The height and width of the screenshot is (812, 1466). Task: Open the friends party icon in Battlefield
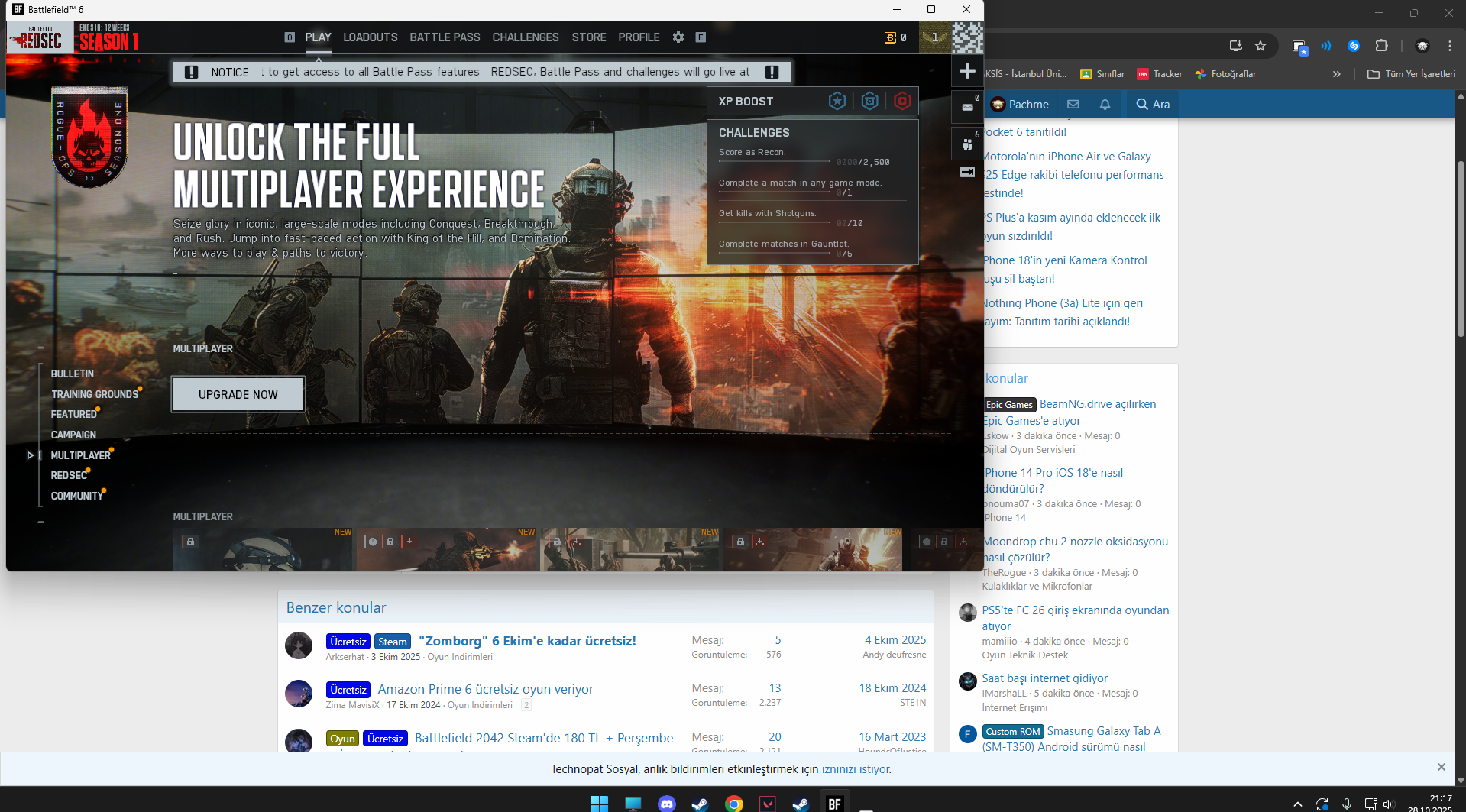967,144
